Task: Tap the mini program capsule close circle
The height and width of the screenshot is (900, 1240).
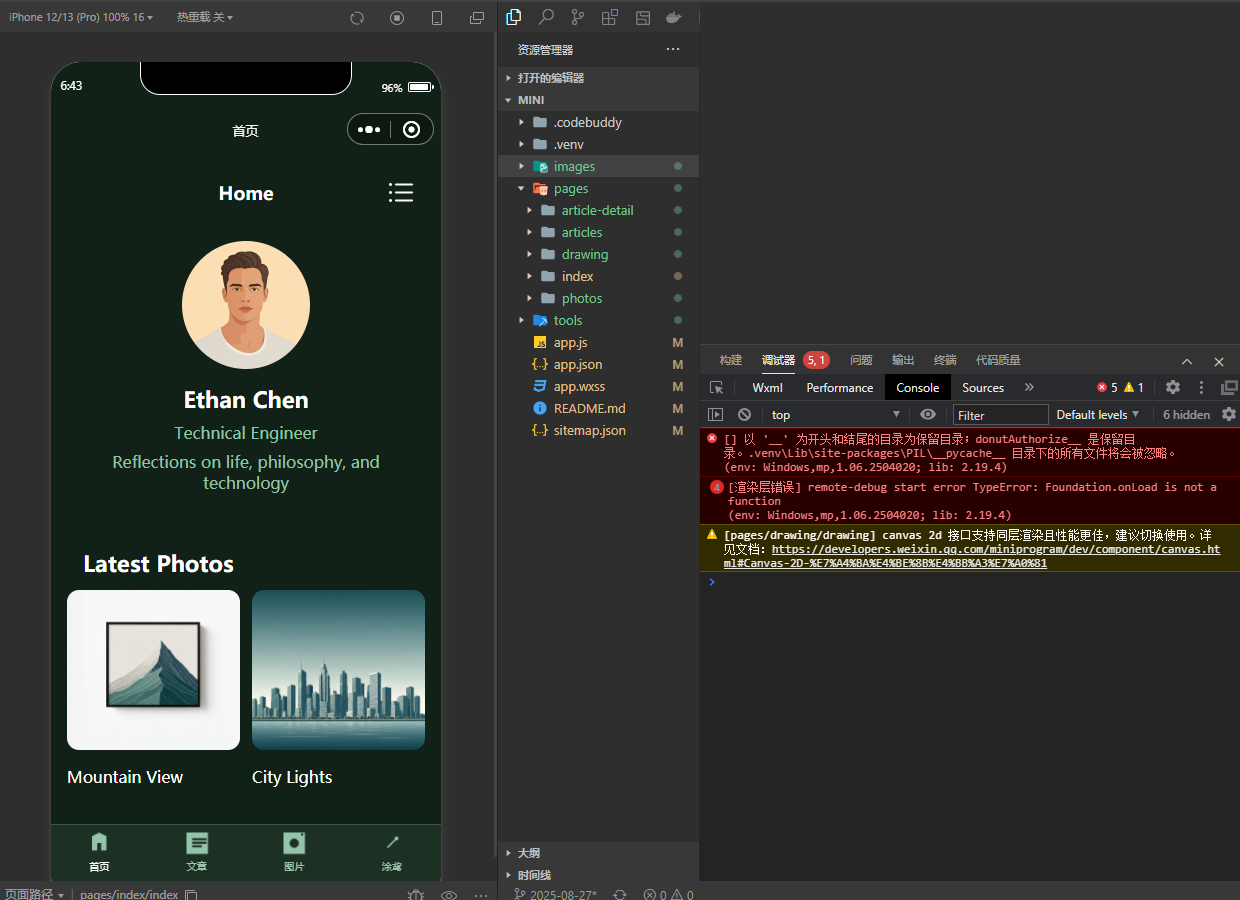Action: tap(411, 129)
